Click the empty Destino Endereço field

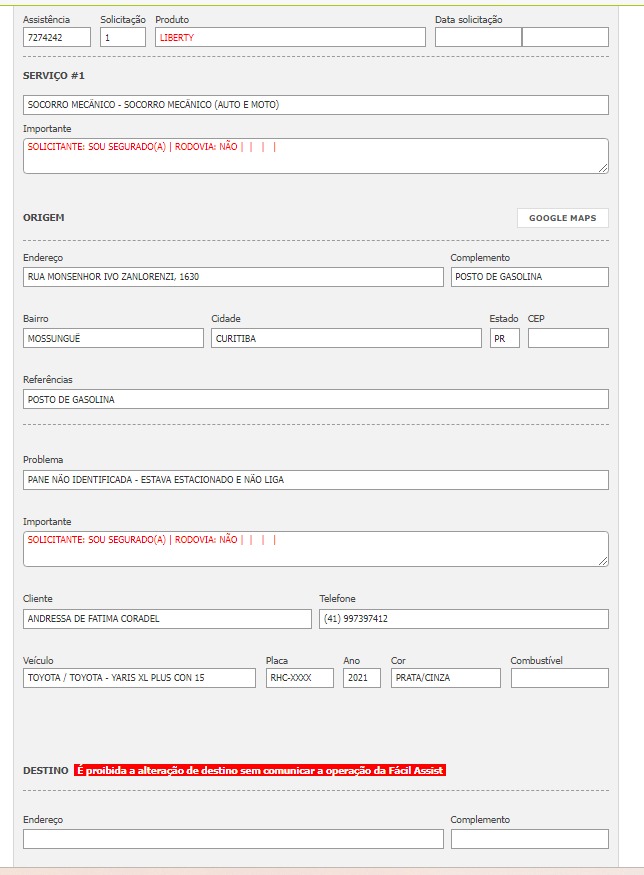(x=233, y=839)
